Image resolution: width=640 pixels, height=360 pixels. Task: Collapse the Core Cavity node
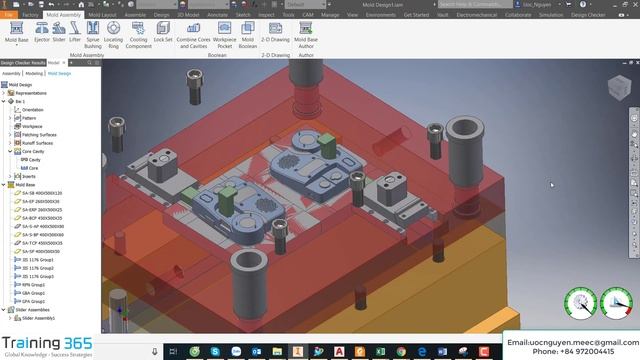click(10, 151)
